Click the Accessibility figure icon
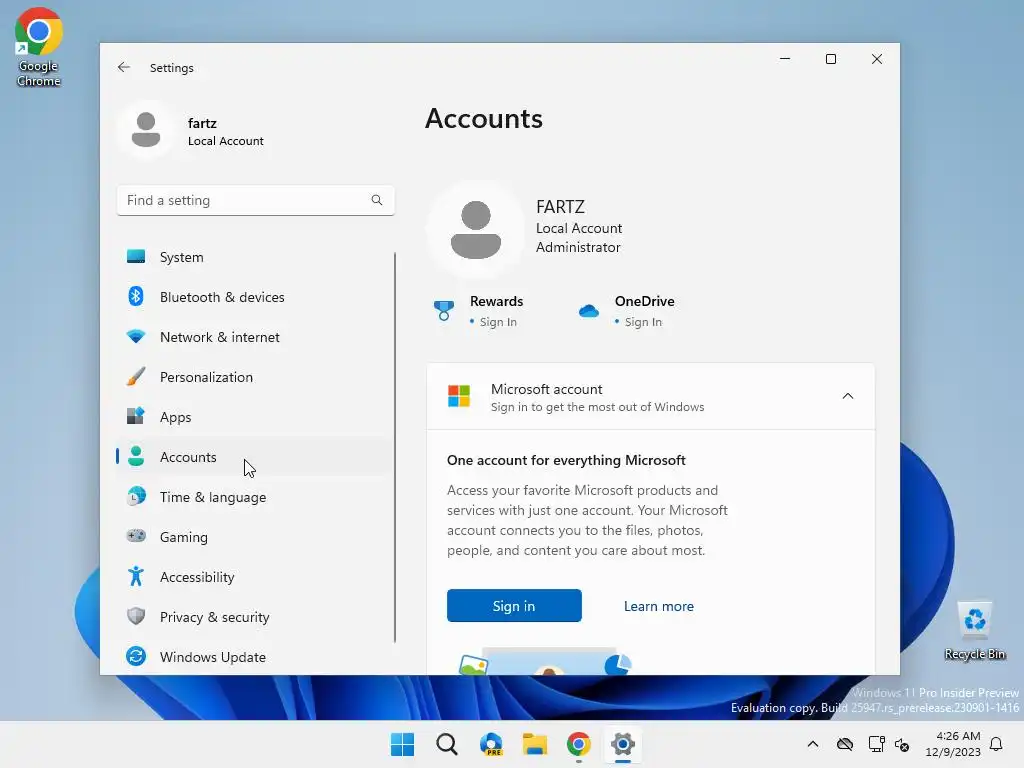The width and height of the screenshot is (1024, 768). click(136, 576)
